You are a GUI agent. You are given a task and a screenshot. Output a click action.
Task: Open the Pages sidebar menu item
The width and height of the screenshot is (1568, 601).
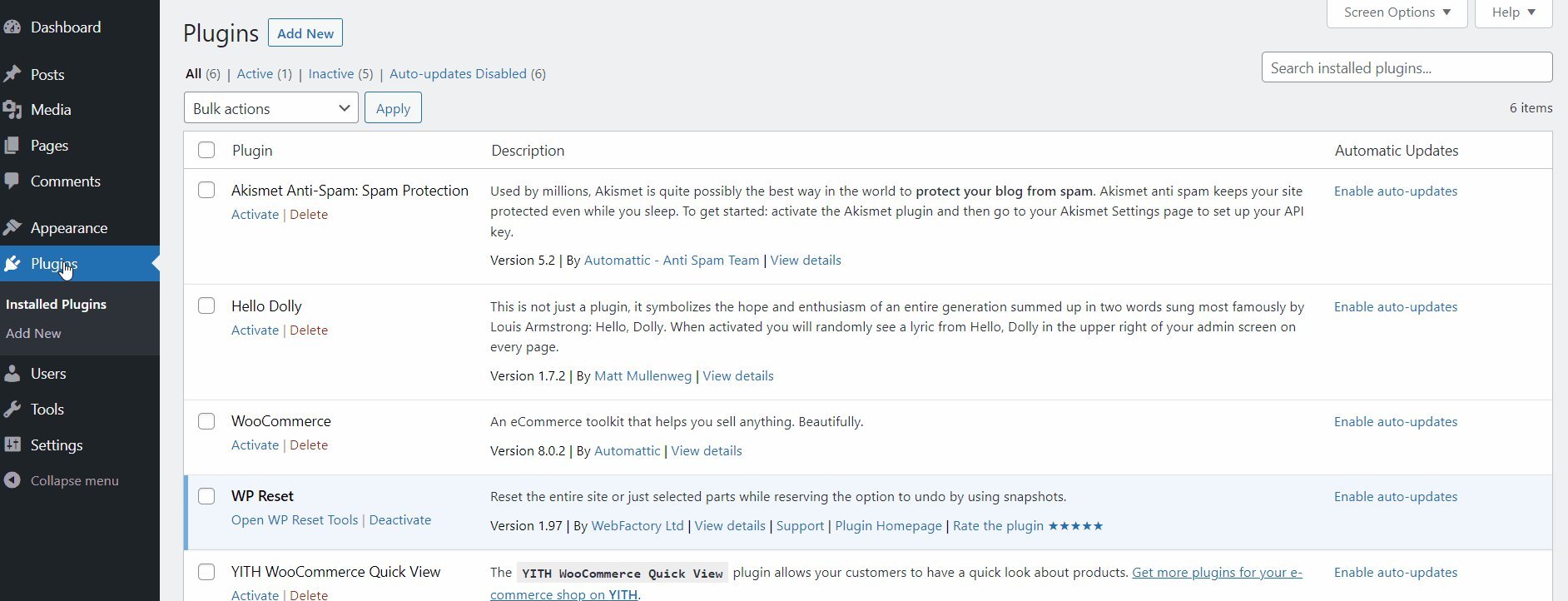coord(49,146)
